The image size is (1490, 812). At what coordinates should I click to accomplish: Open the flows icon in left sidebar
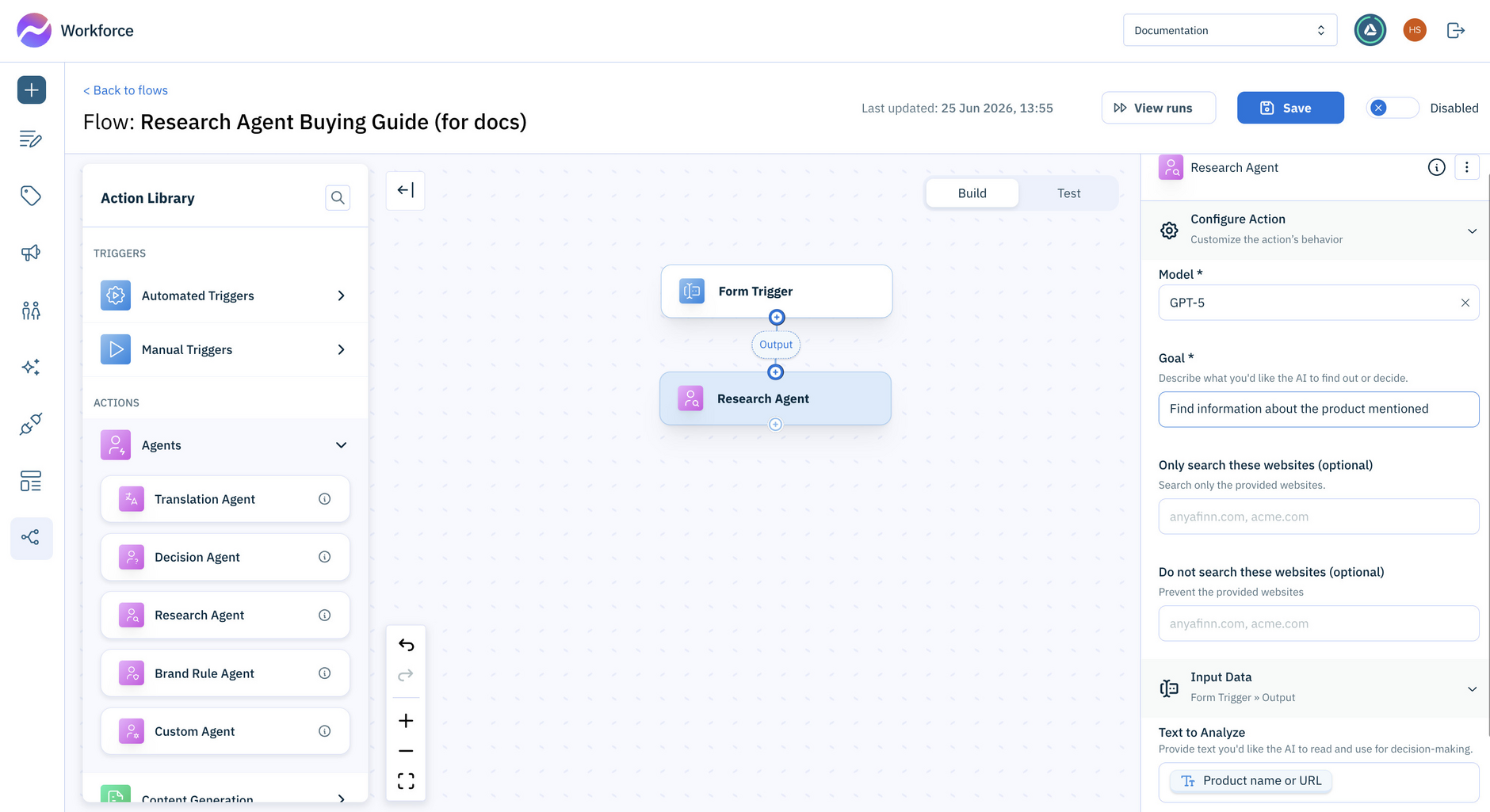coord(31,538)
